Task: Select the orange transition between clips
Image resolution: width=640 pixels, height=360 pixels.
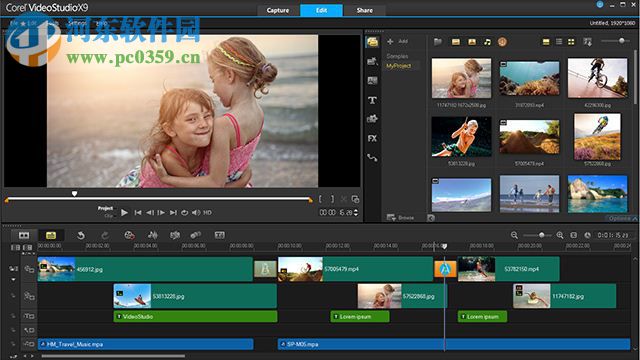Action: point(445,269)
